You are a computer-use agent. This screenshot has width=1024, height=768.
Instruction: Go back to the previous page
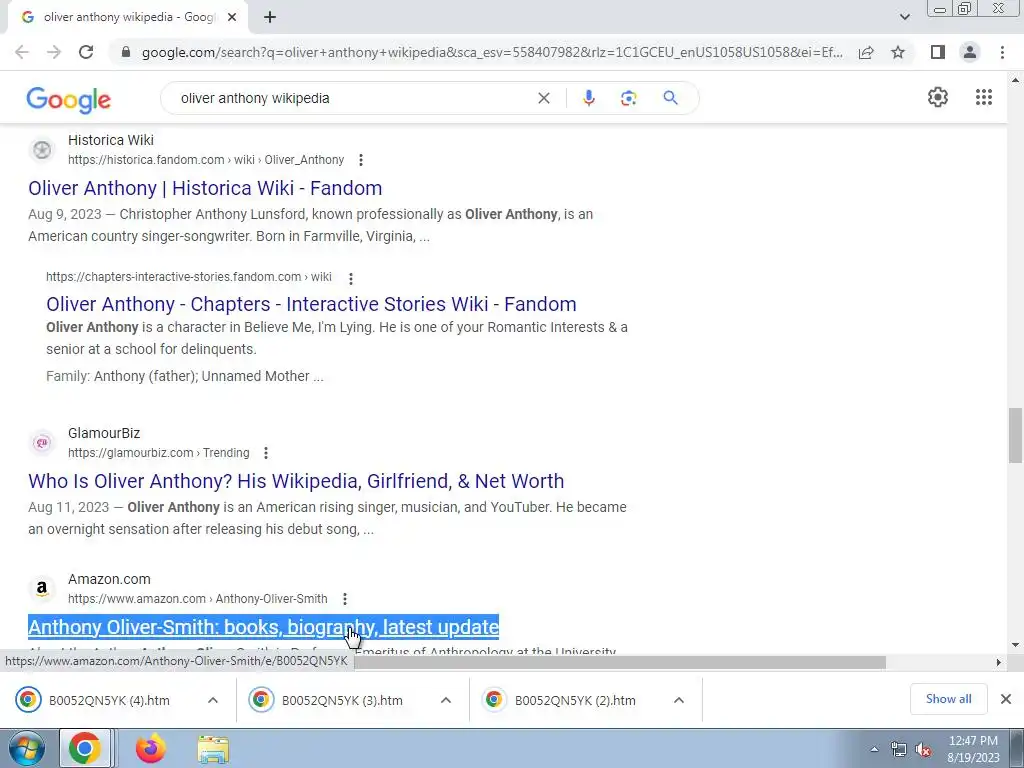[22, 52]
